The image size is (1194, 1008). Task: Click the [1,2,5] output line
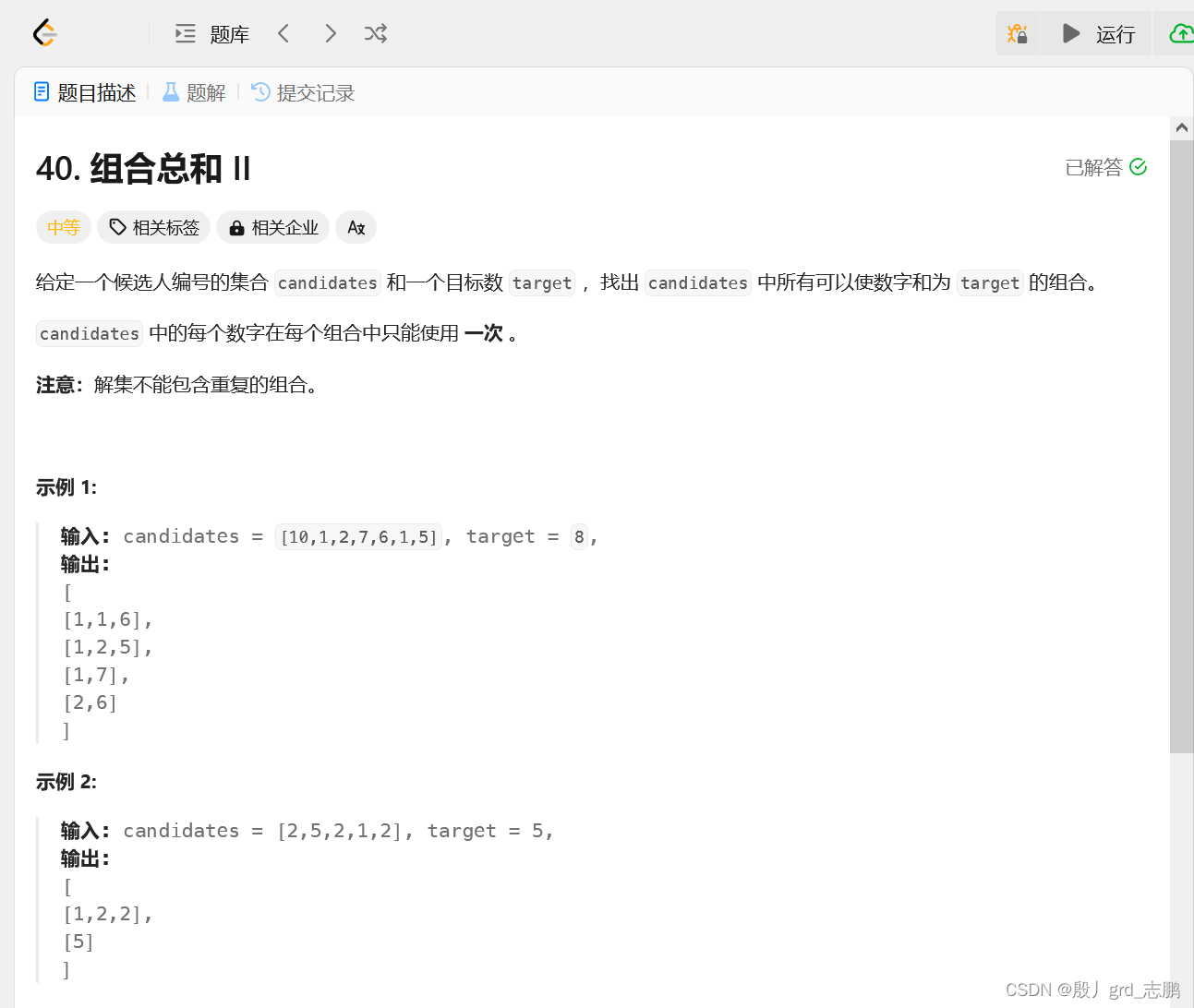pyautogui.click(x=108, y=647)
